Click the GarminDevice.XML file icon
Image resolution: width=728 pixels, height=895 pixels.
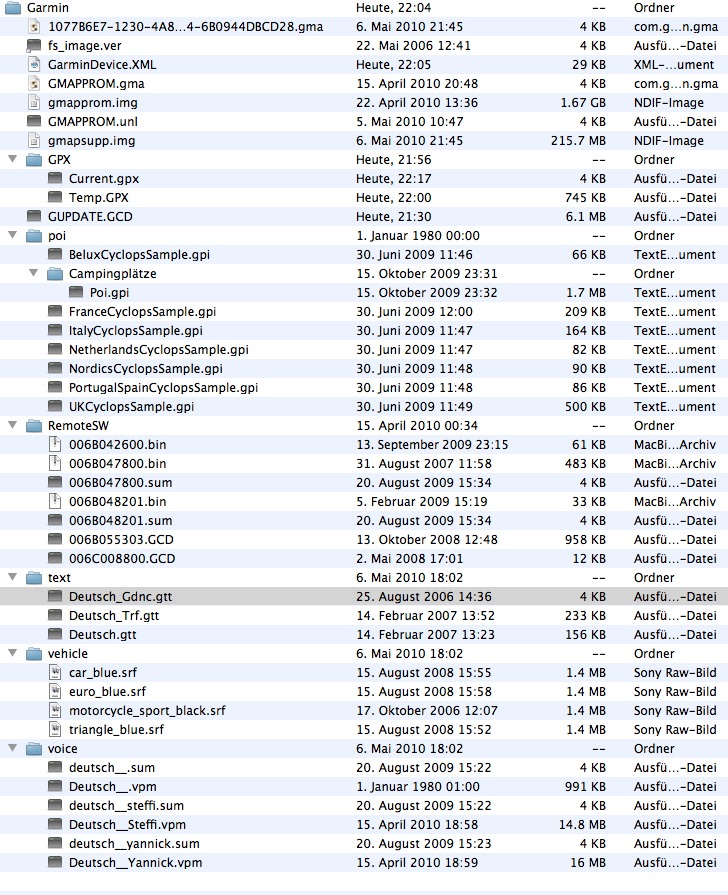pyautogui.click(x=34, y=64)
